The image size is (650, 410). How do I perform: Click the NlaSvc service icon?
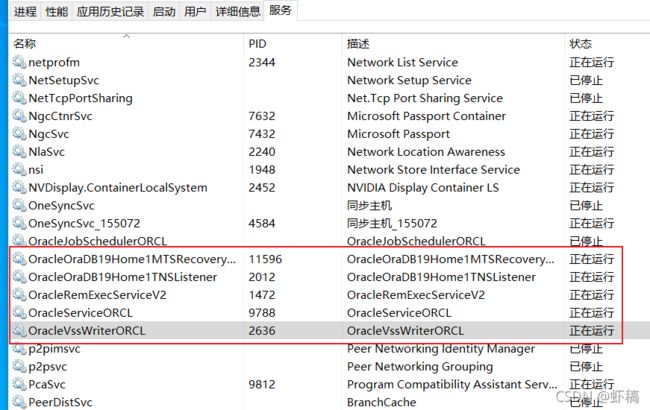[x=19, y=152]
